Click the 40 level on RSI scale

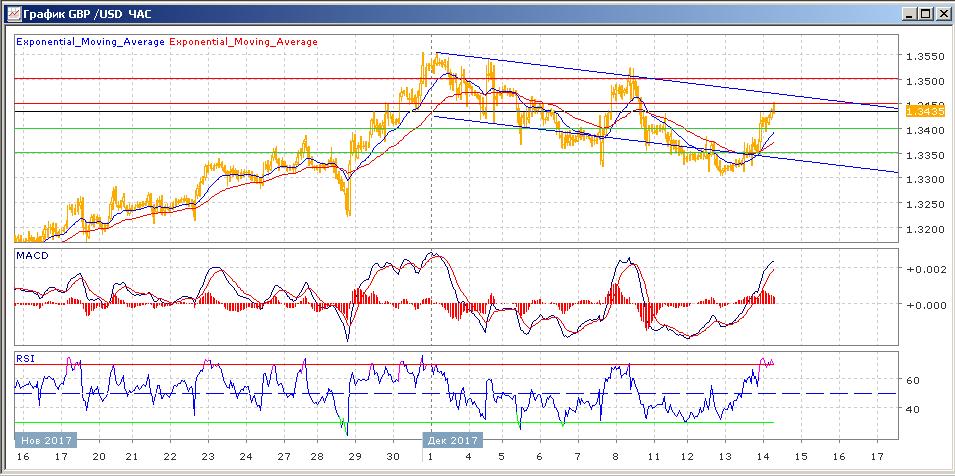[x=912, y=409]
